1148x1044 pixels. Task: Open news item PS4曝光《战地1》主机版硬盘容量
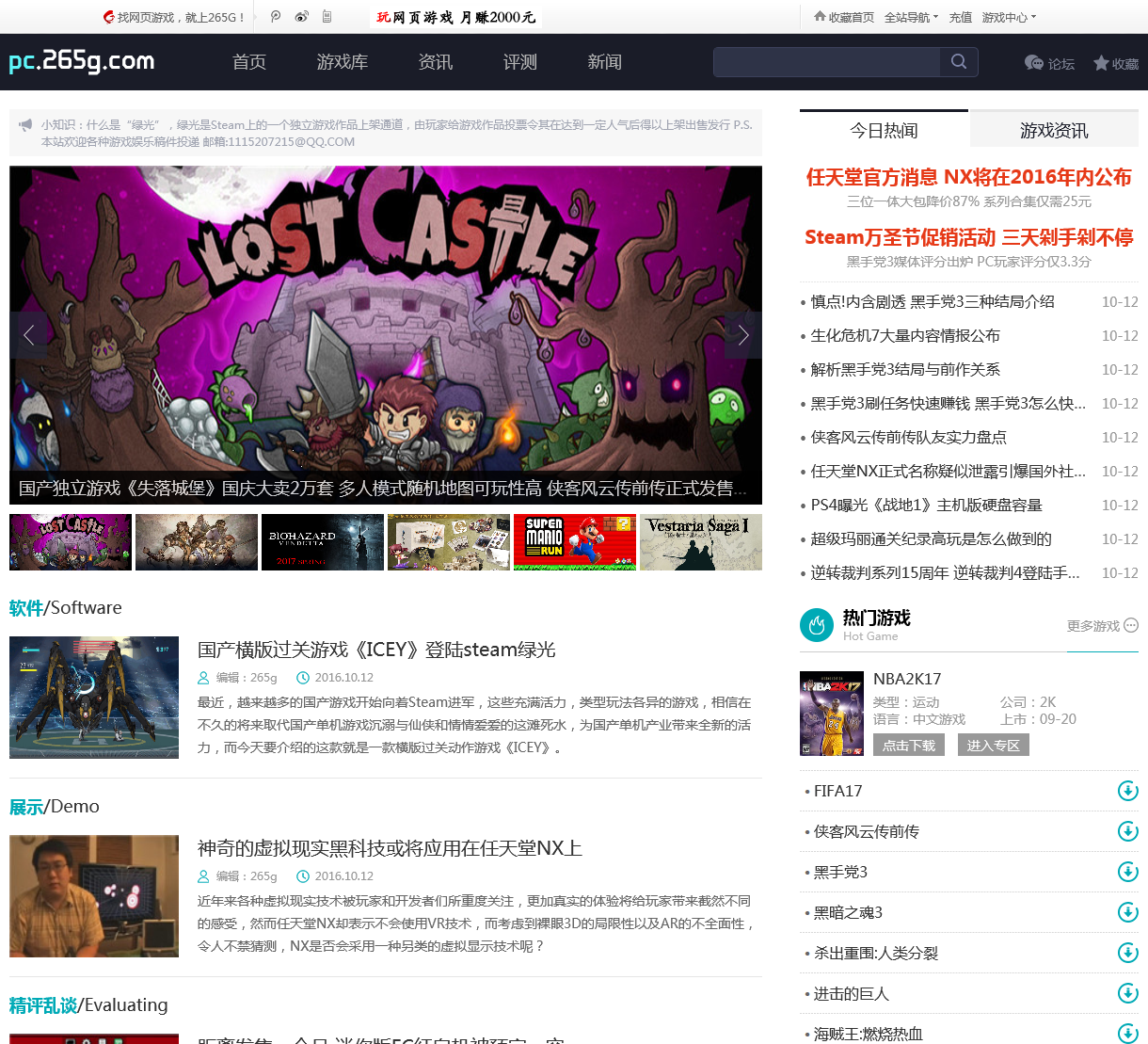927,505
